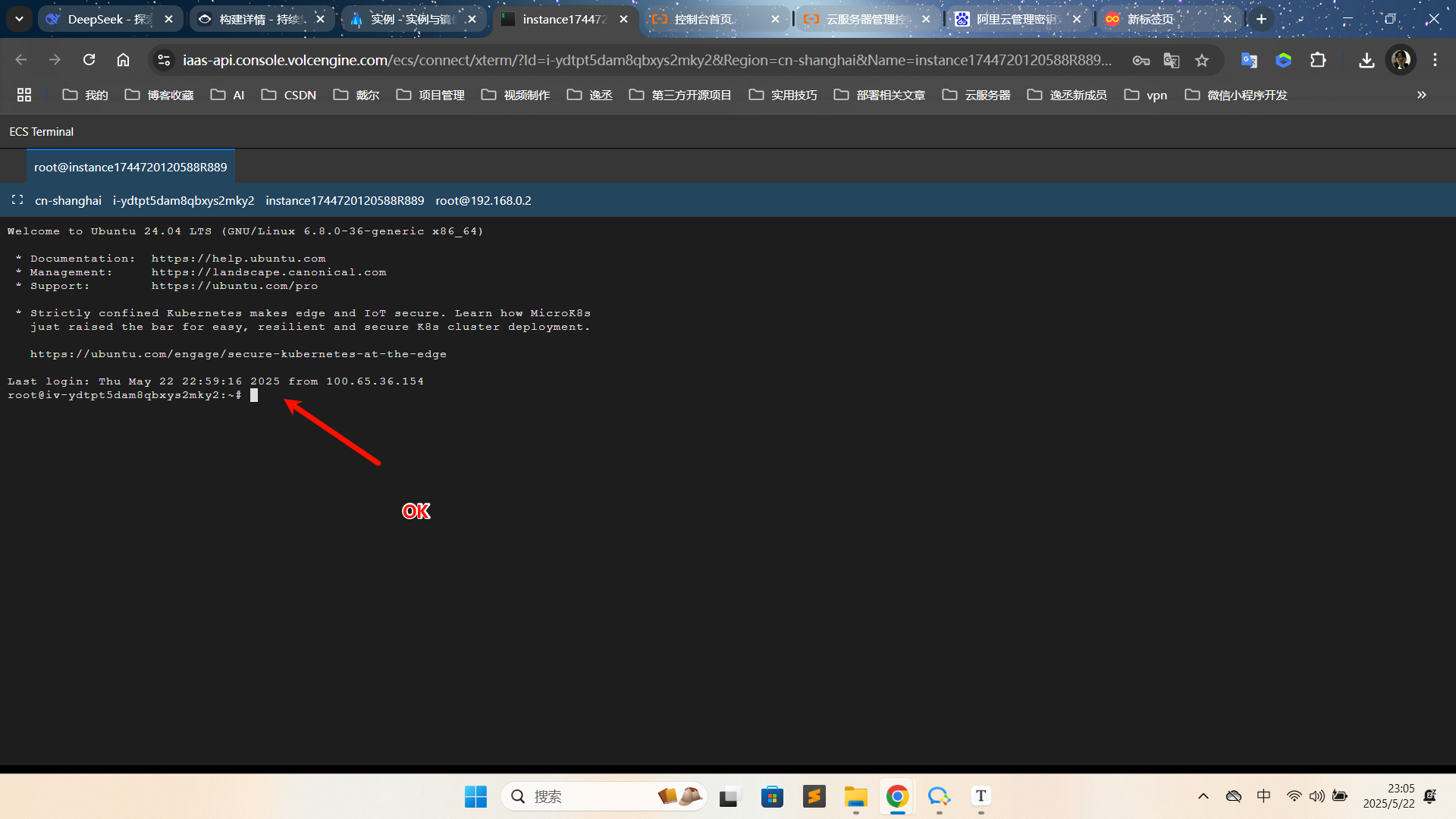
Task: Expand system tray hidden icons
Action: 1203,796
